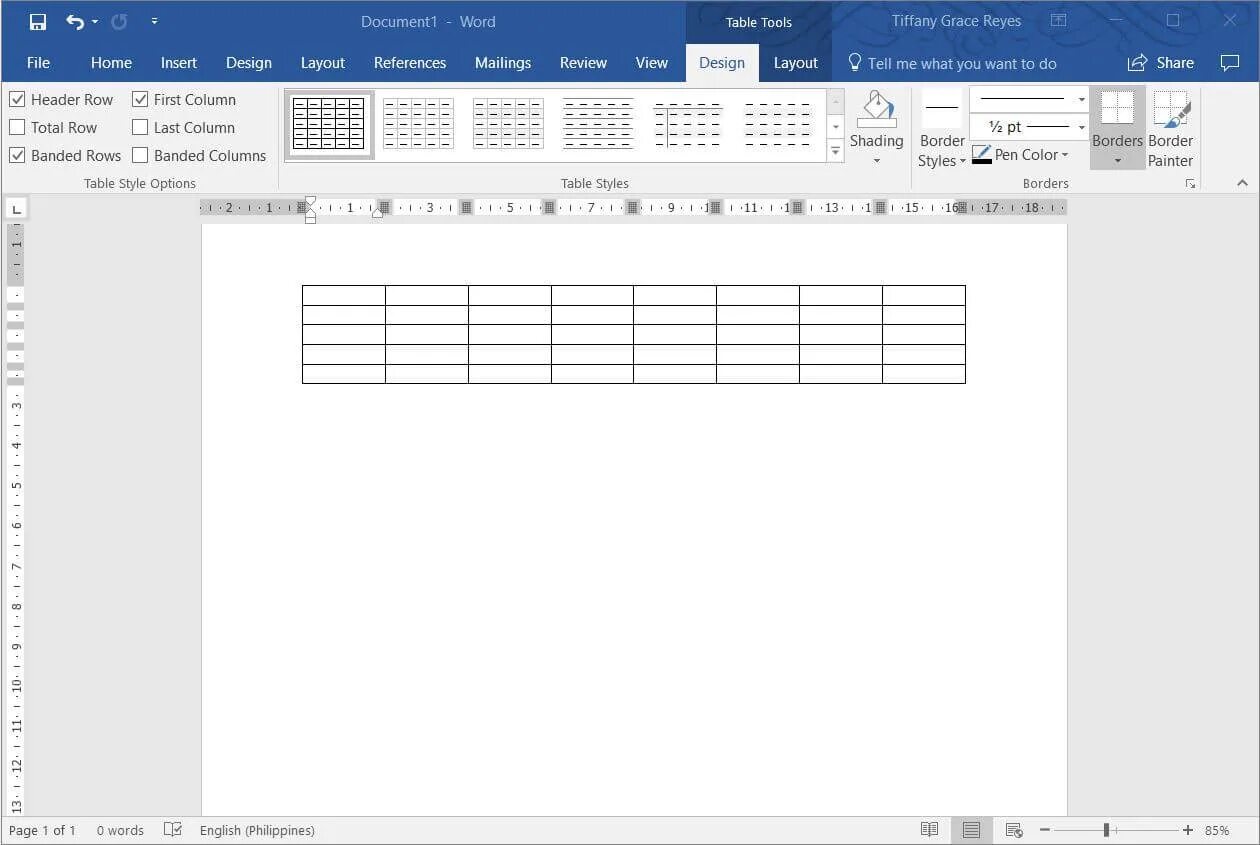The width and height of the screenshot is (1260, 845).
Task: Collapse the ribbon with the chevron
Action: pyautogui.click(x=1242, y=183)
